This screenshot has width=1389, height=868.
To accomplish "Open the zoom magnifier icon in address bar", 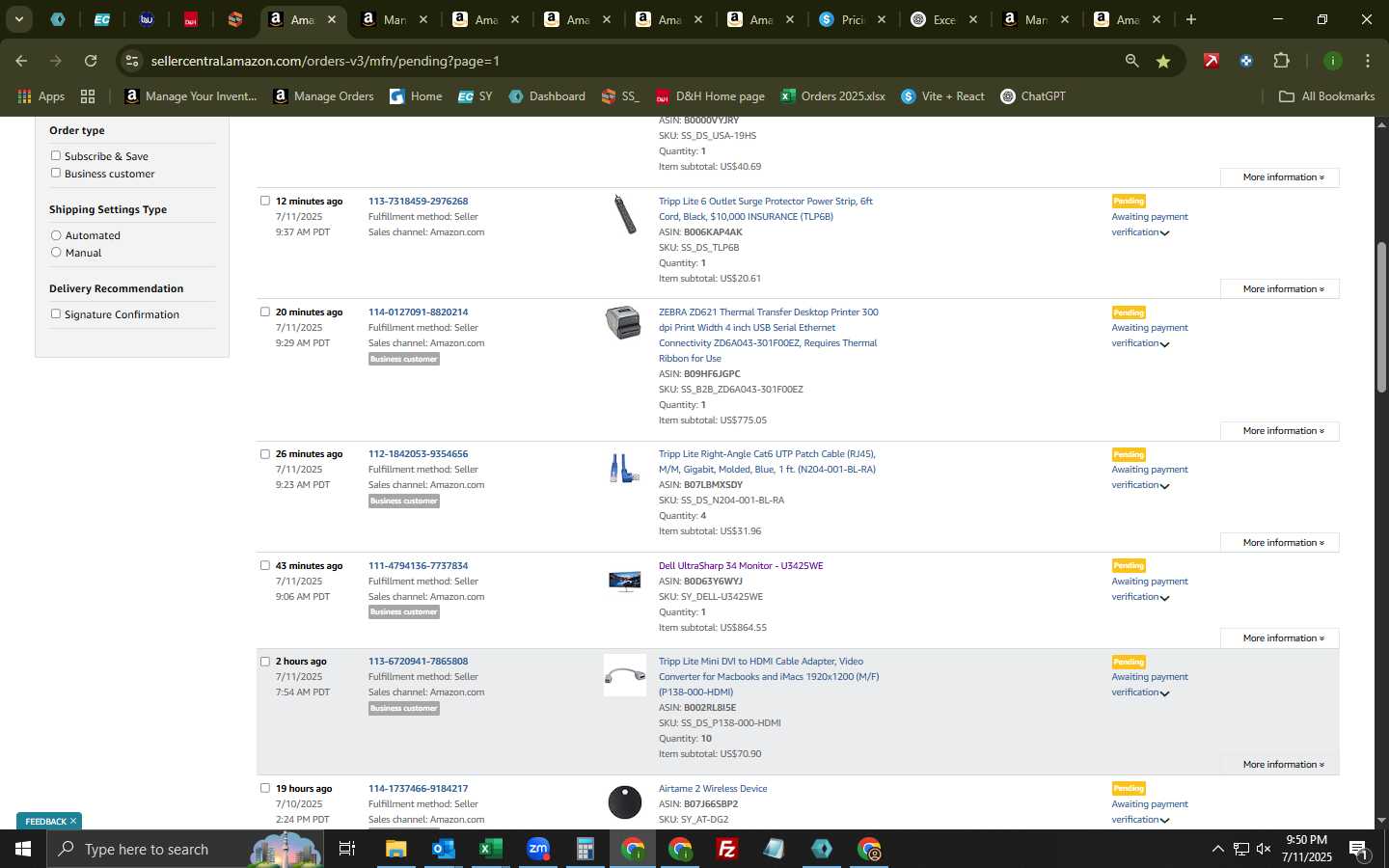I will tap(1131, 61).
